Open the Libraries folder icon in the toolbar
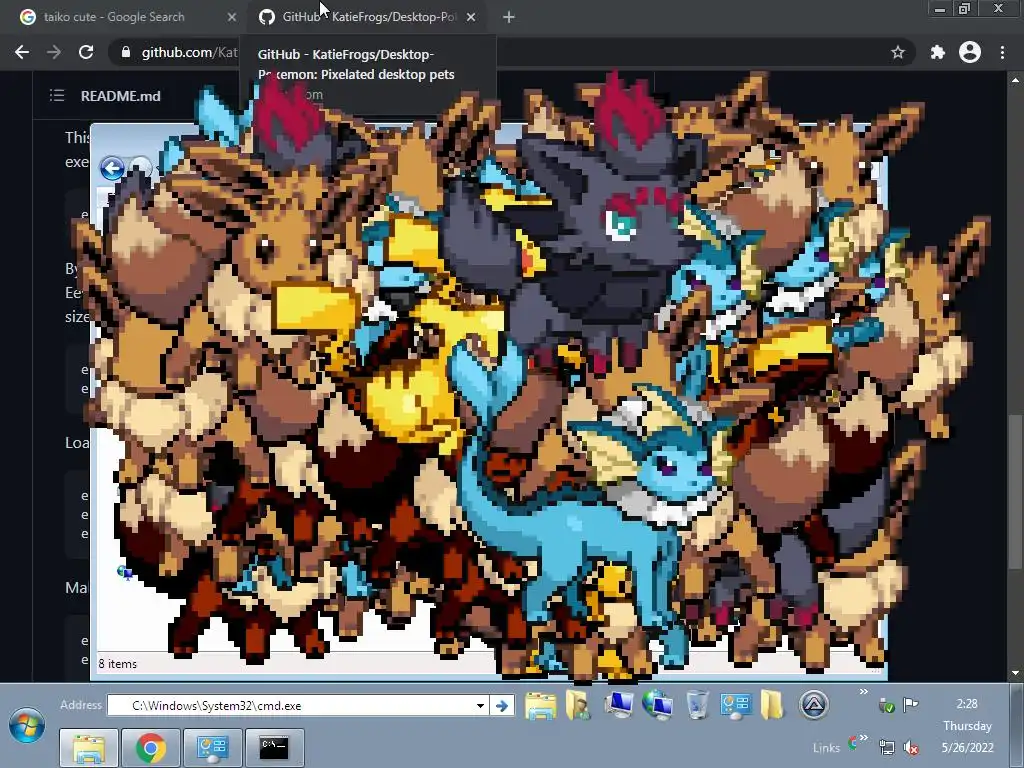 pos(541,705)
